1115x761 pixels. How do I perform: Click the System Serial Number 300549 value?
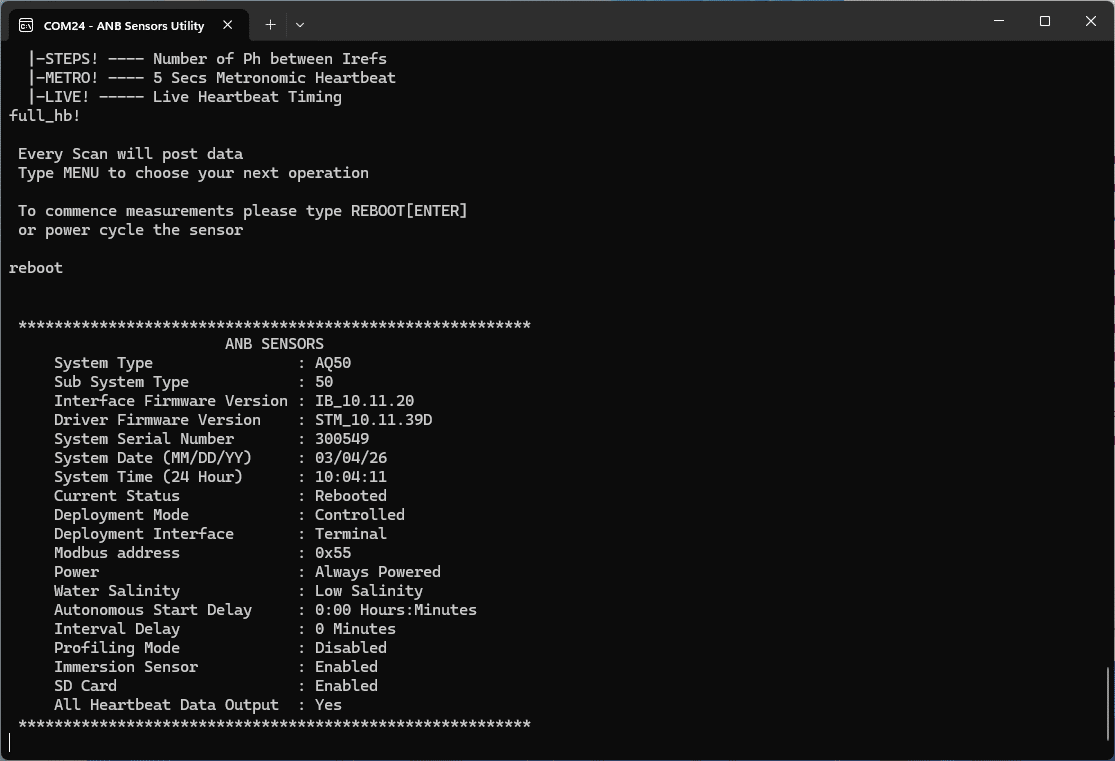coord(340,438)
